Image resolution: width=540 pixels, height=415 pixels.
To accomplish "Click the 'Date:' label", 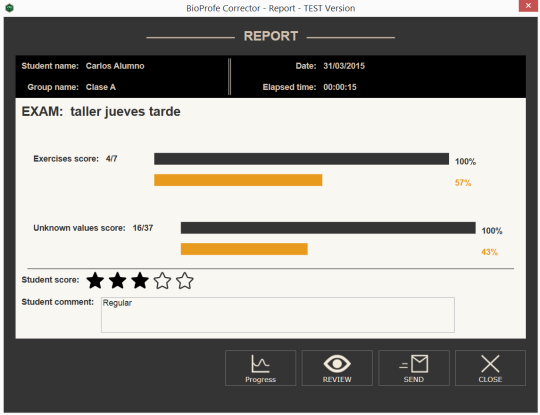I will 306,66.
